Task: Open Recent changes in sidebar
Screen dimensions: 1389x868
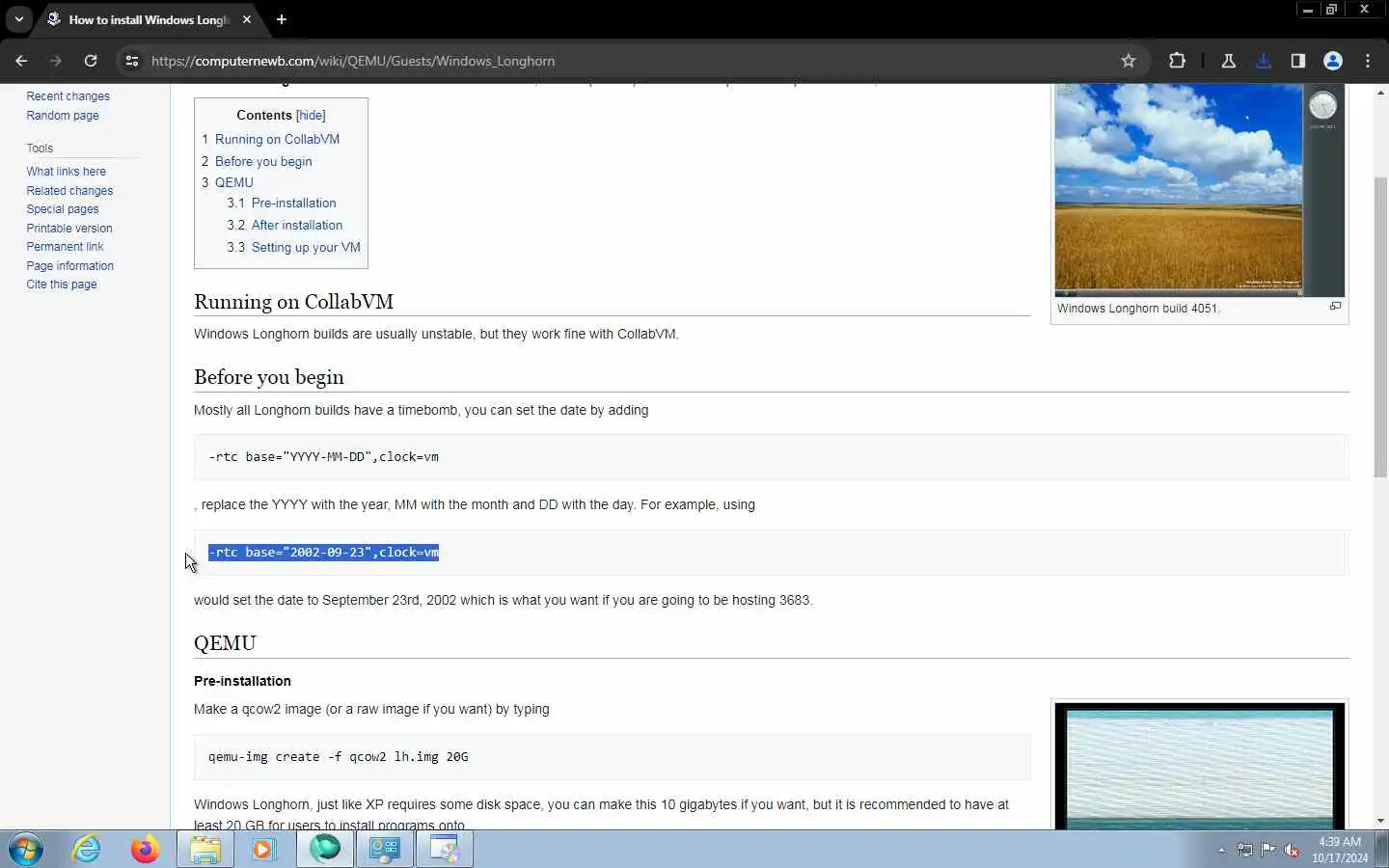Action: [68, 96]
